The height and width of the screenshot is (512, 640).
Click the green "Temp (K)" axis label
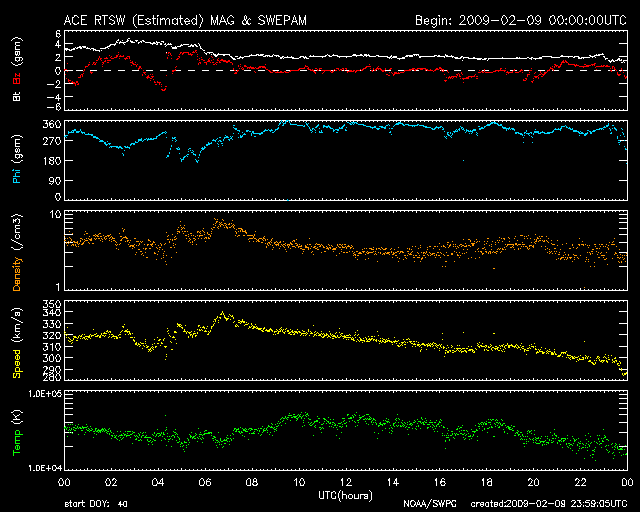click(x=17, y=432)
